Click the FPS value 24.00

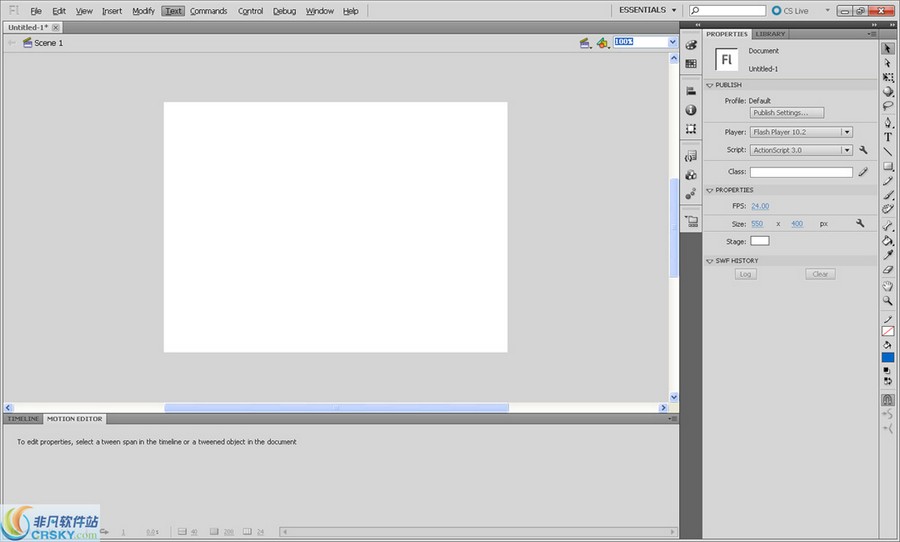(x=760, y=206)
